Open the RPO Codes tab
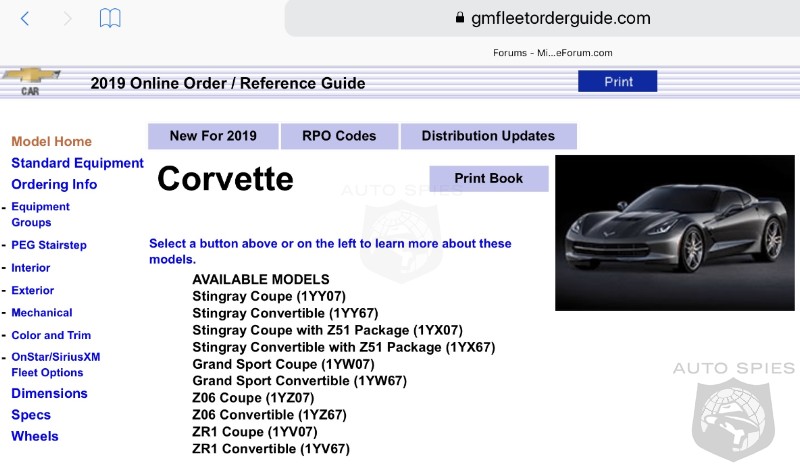 339,136
